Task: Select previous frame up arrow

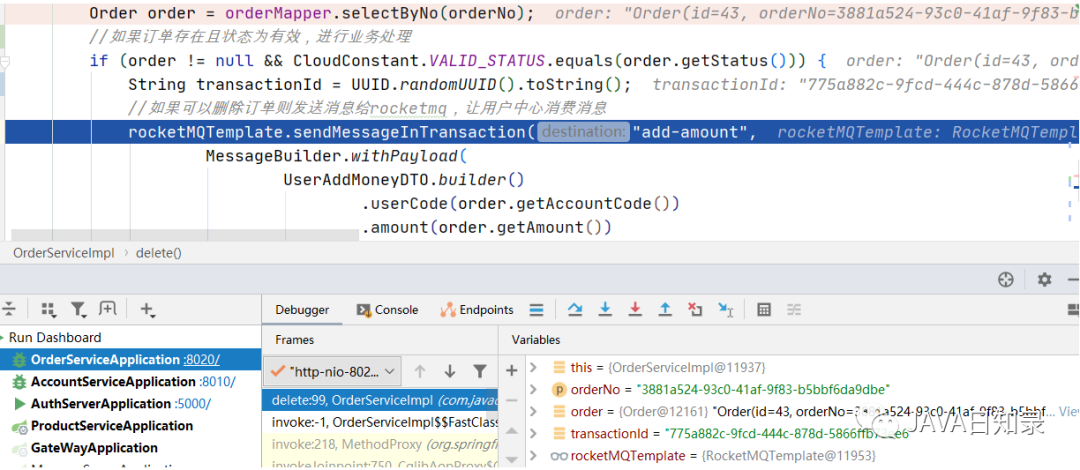Action: [419, 371]
